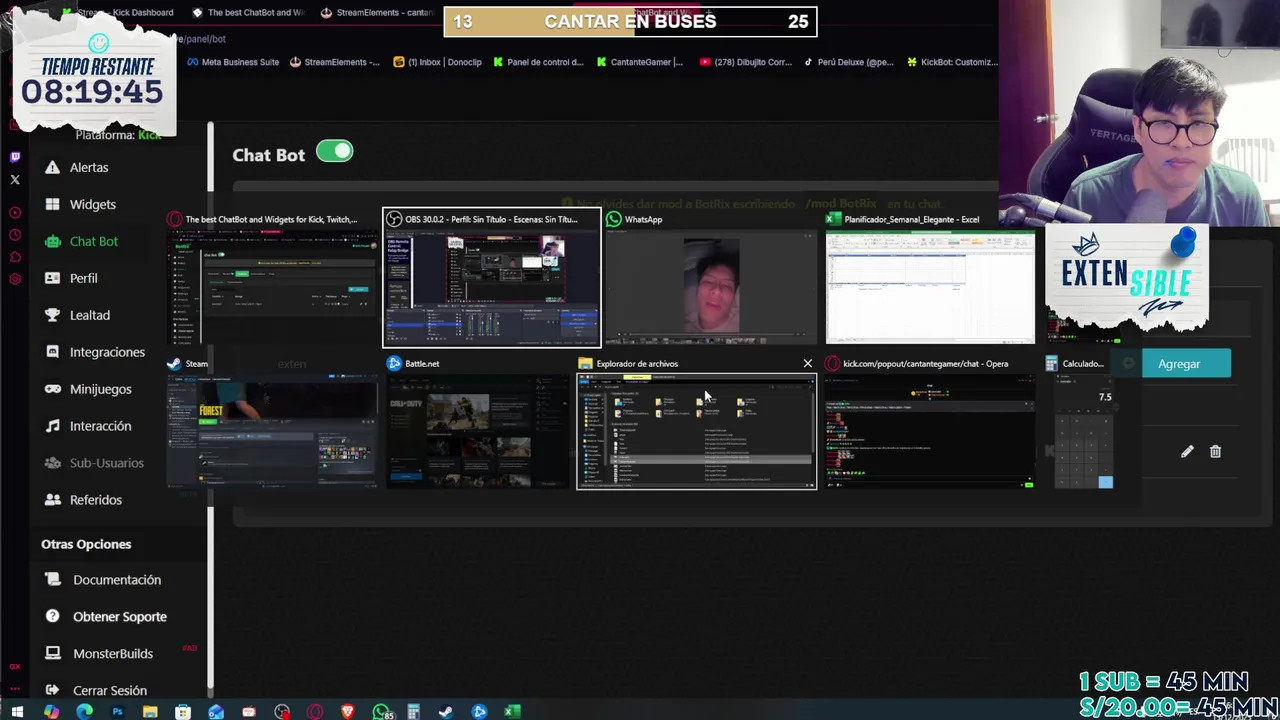Switch to the ChatBot and Widgets browser thumbnail

(272, 278)
